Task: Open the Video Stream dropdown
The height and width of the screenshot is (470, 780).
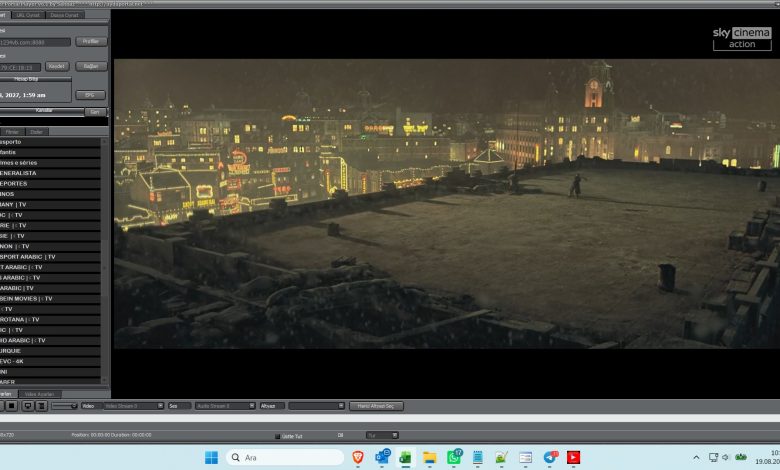Action: tap(133, 406)
